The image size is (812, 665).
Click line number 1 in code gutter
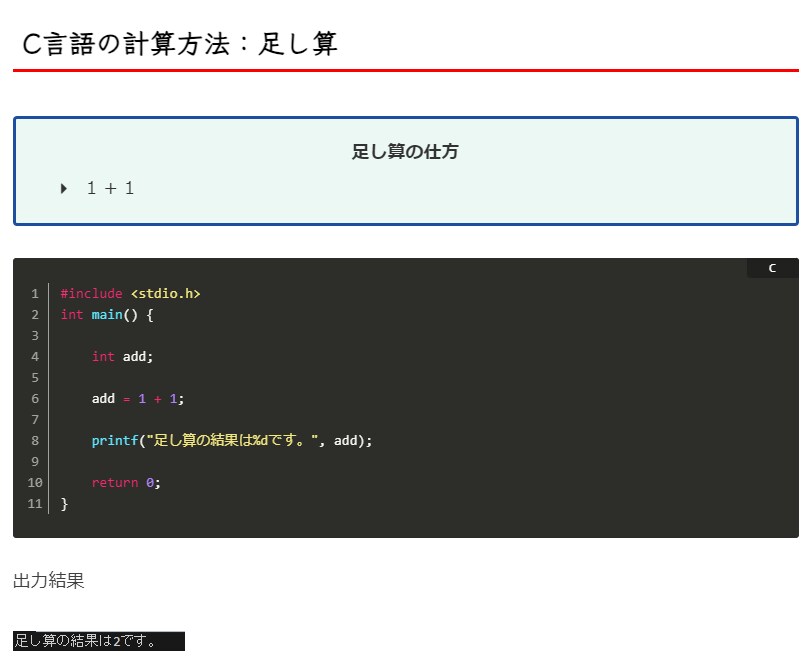[35, 294]
